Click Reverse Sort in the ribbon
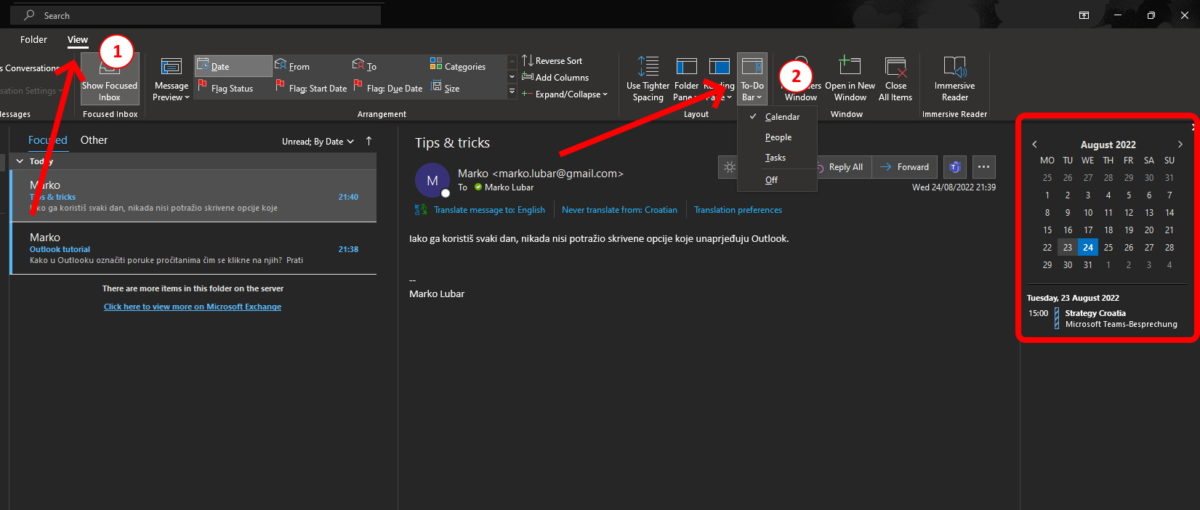The height and width of the screenshot is (510, 1200). click(552, 61)
